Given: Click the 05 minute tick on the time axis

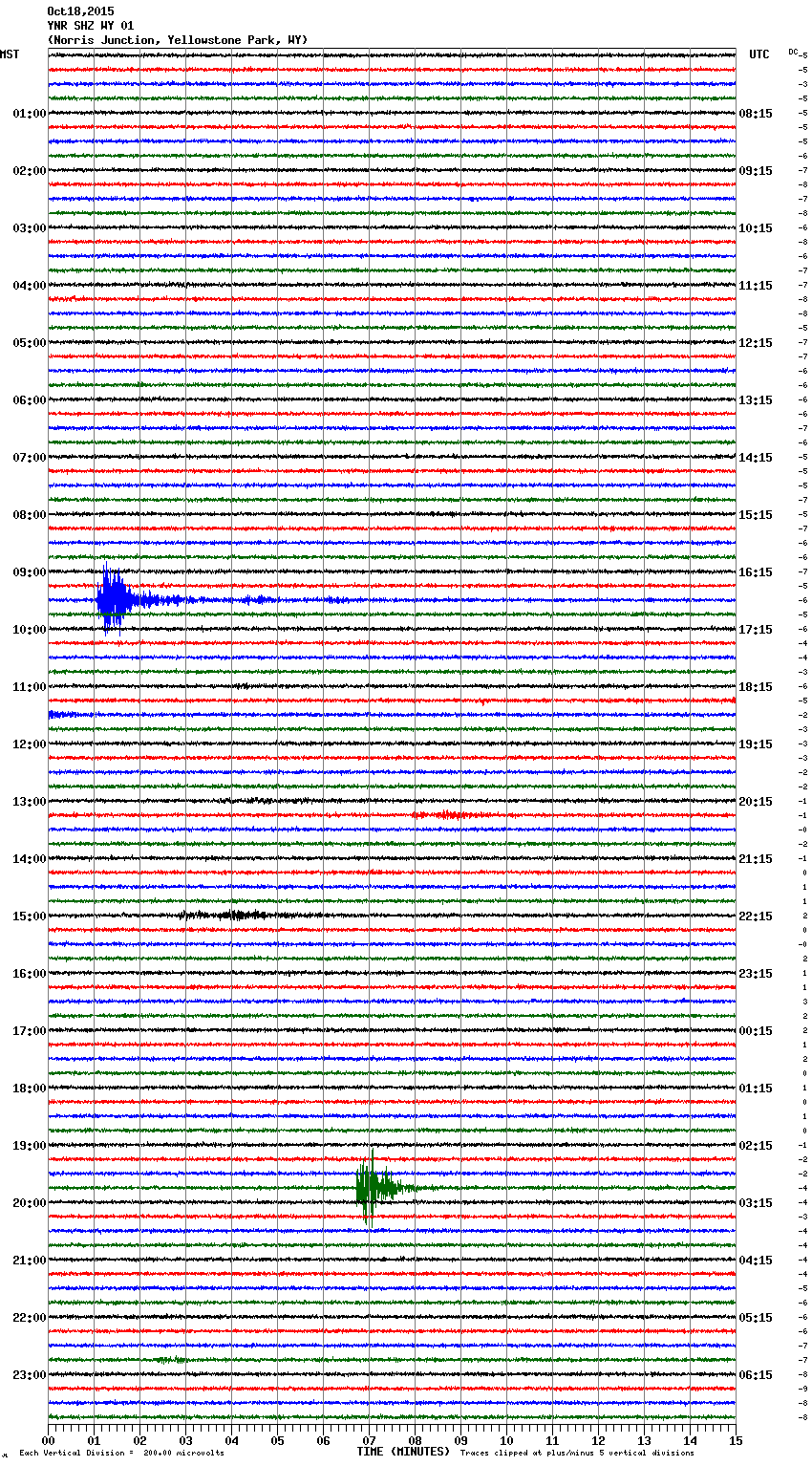Looking at the screenshot, I should click(277, 1440).
